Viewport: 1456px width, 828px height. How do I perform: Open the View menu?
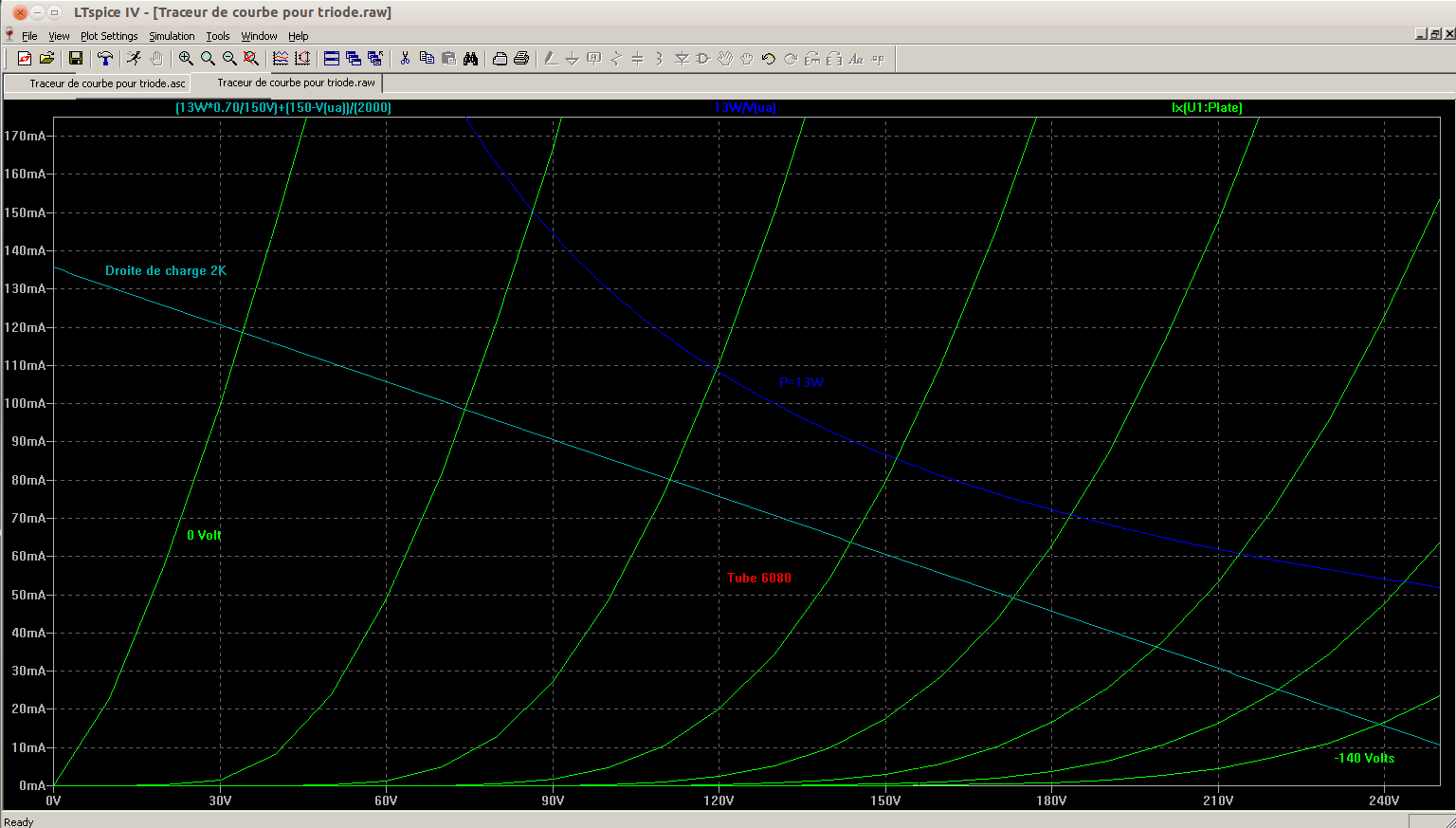pyautogui.click(x=59, y=36)
